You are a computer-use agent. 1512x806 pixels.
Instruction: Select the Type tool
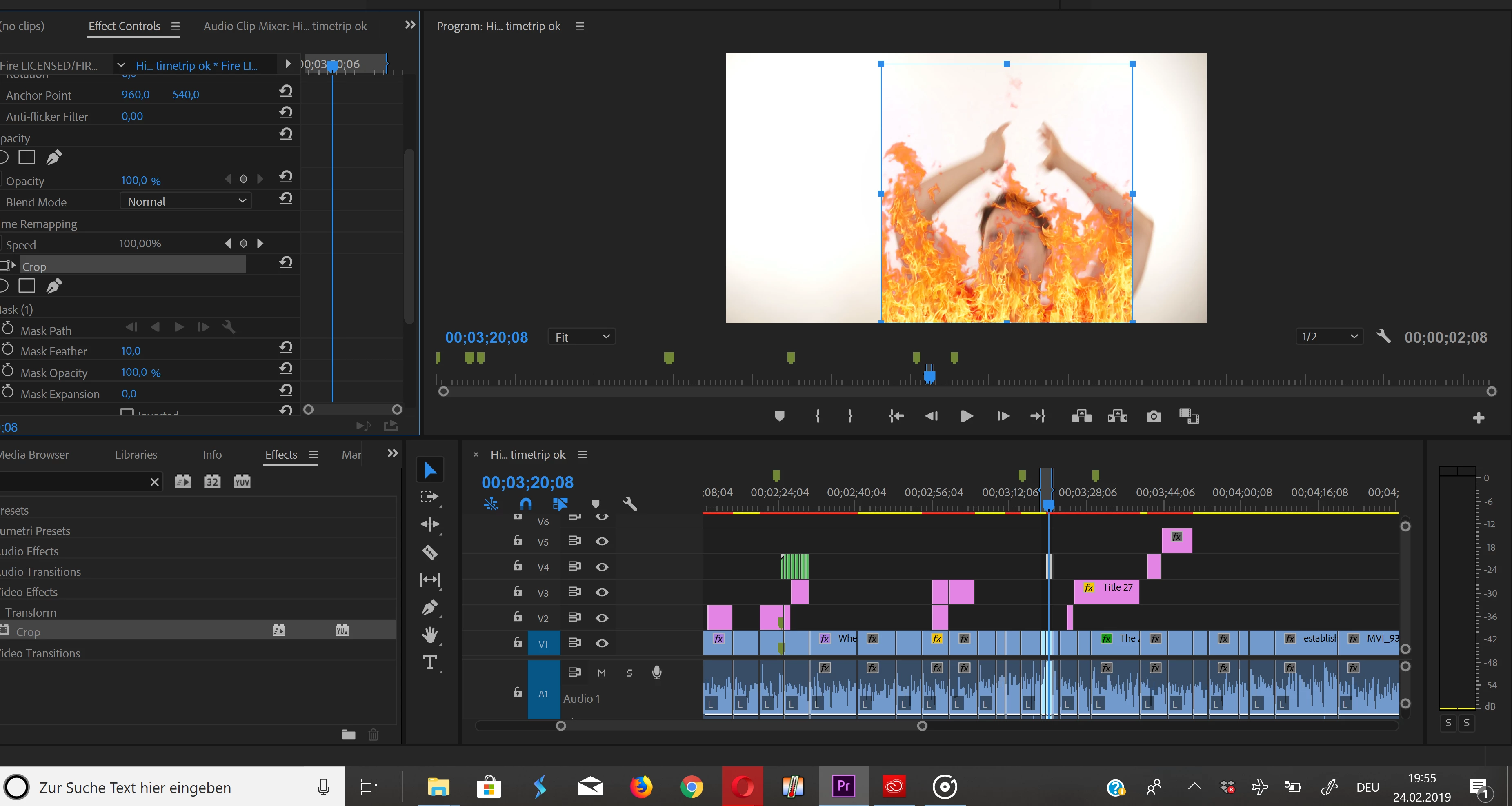[x=430, y=662]
